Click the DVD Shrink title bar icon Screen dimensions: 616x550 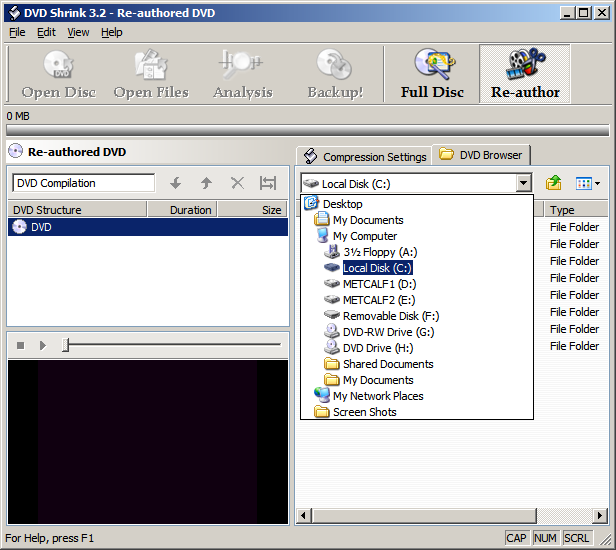click(x=14, y=13)
